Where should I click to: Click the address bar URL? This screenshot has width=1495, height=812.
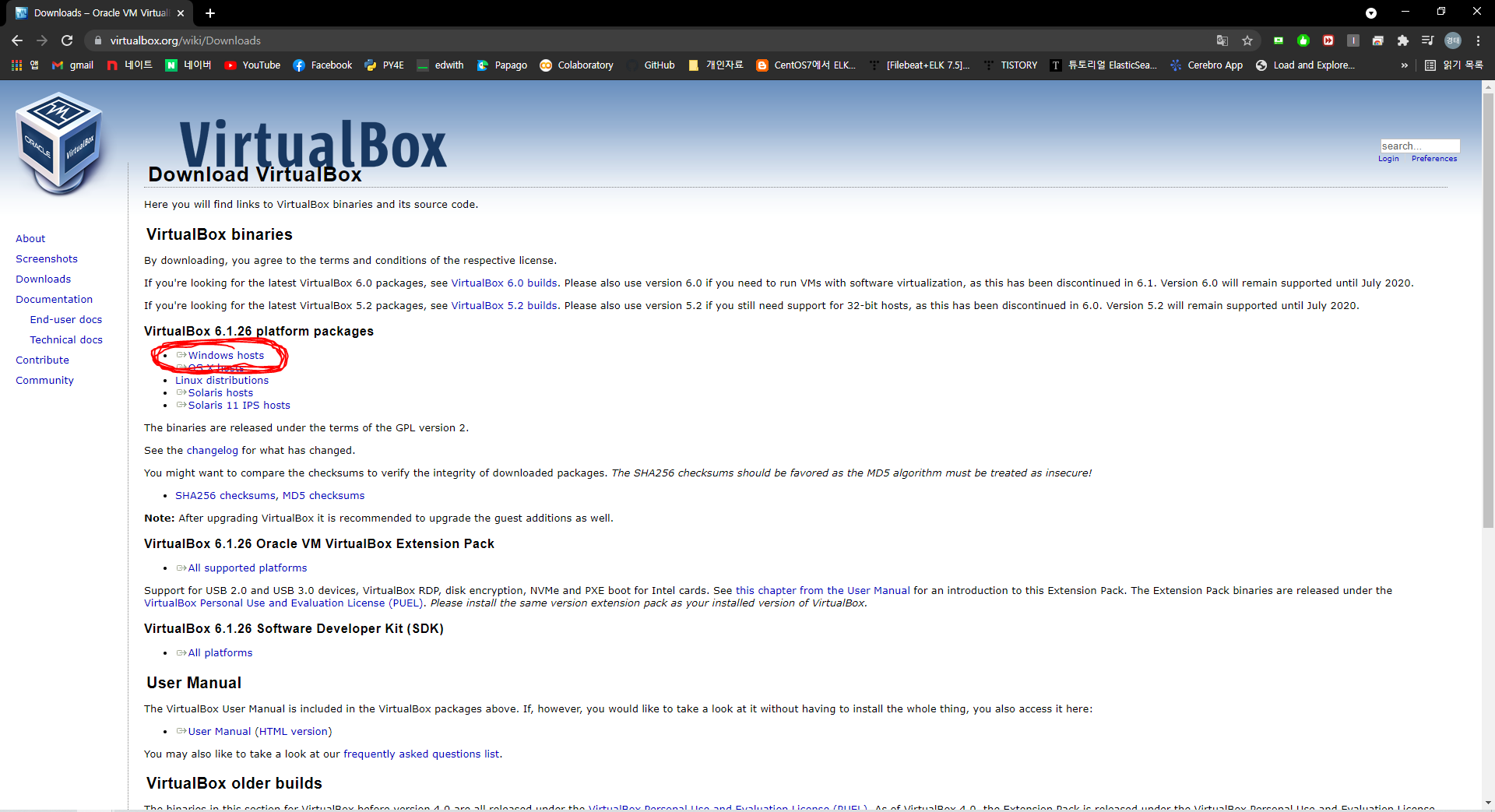point(185,40)
